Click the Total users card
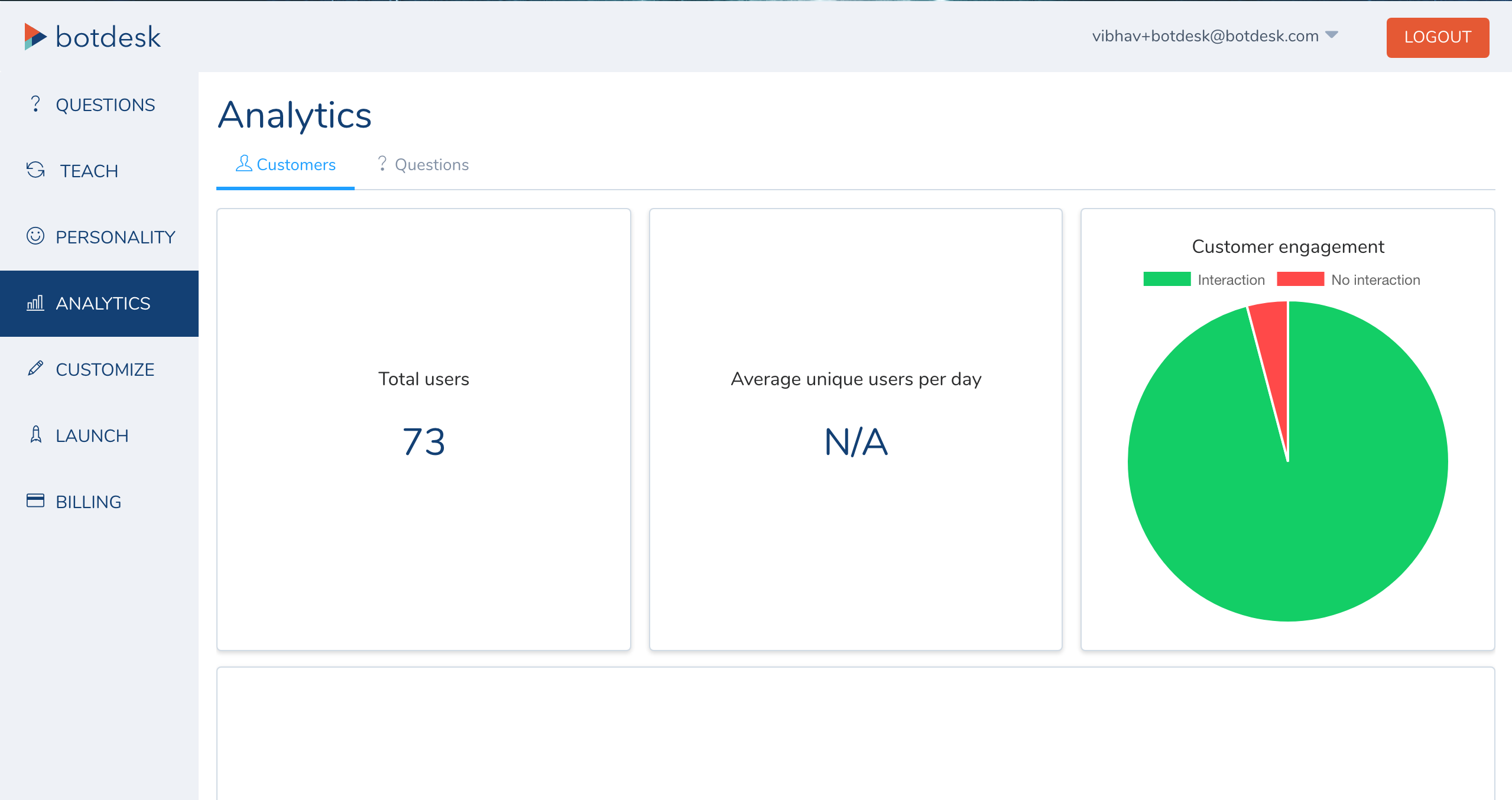 [x=423, y=429]
